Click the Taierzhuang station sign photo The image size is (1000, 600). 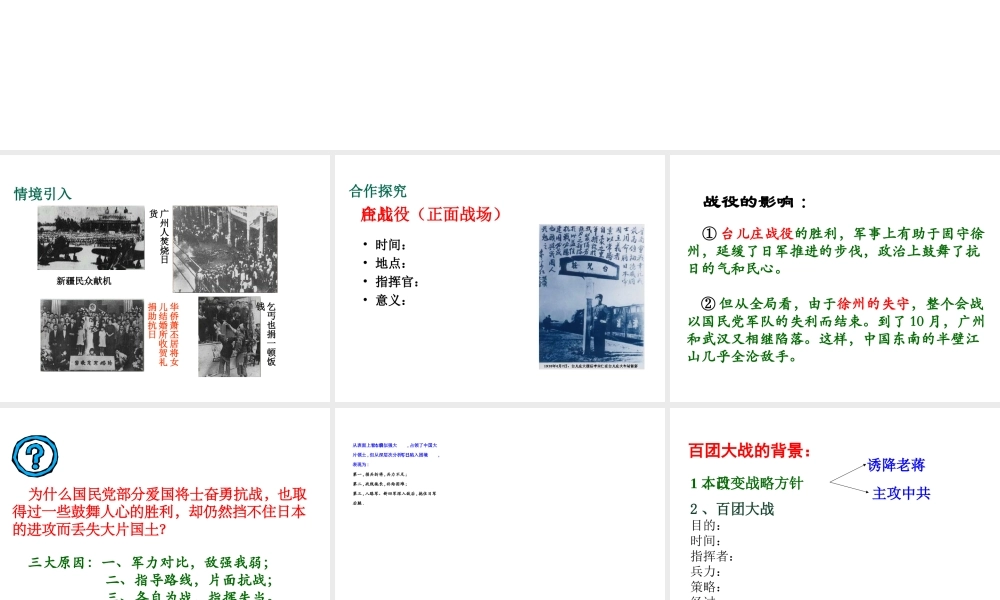point(591,297)
